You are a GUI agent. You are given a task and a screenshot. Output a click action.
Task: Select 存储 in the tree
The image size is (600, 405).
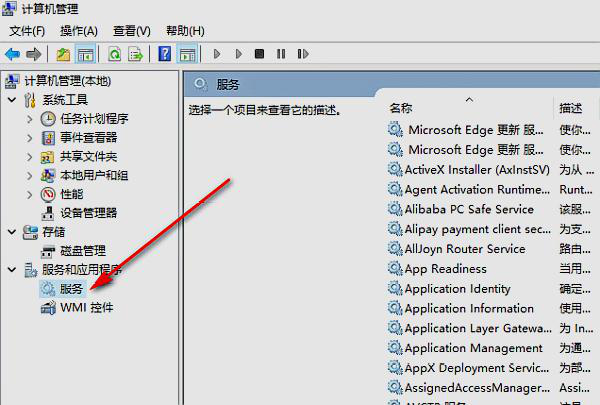coord(54,232)
